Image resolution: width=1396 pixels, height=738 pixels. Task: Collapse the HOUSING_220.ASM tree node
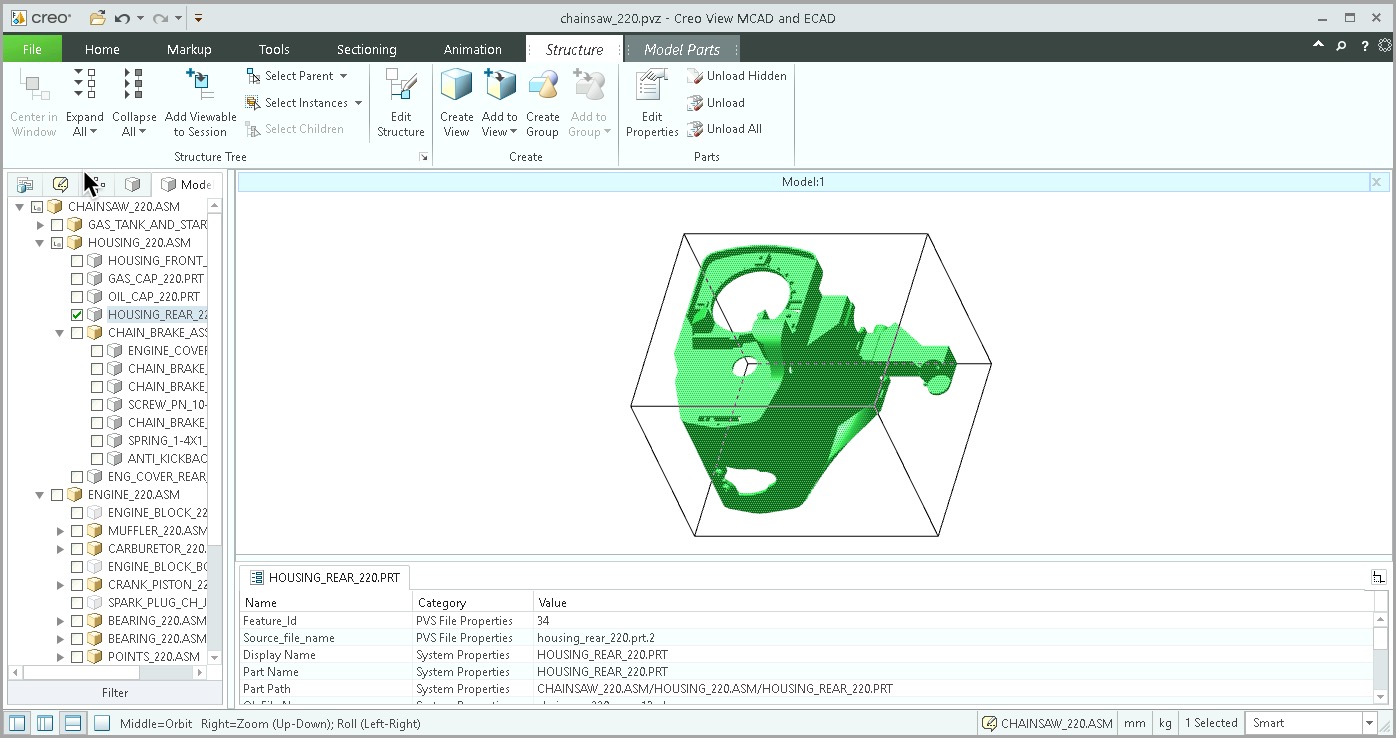[x=39, y=242]
